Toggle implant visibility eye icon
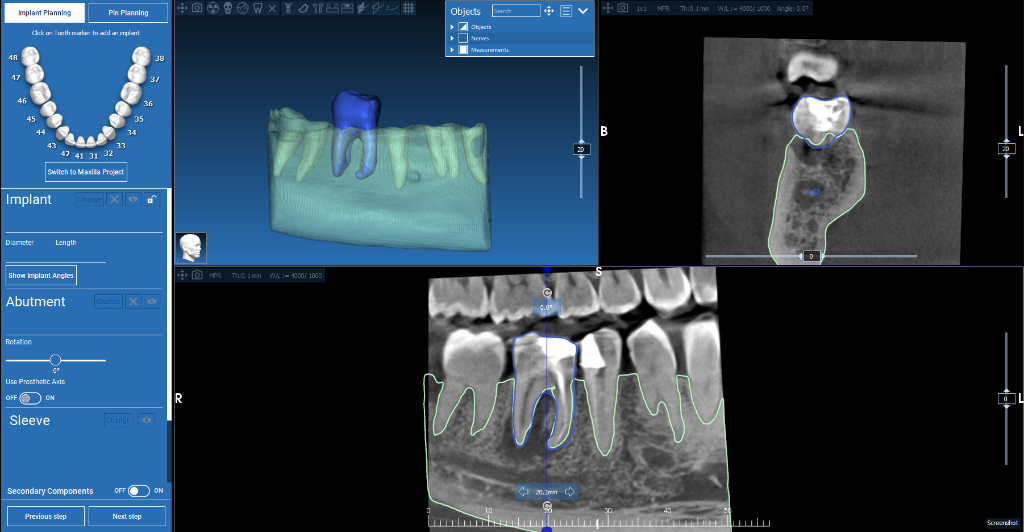This screenshot has height=532, width=1024. coord(133,199)
